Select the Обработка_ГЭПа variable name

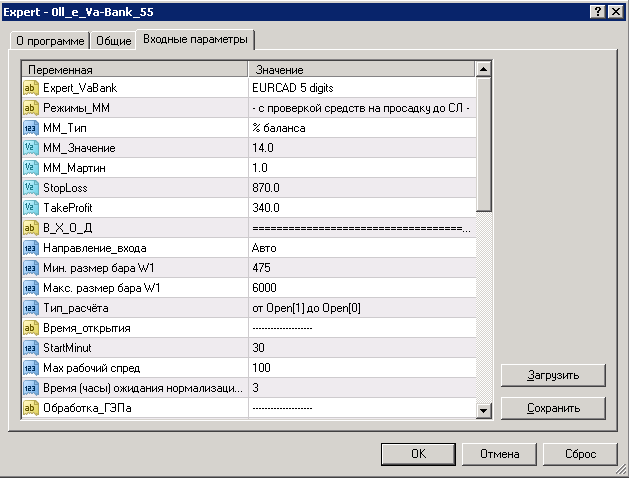(x=87, y=408)
